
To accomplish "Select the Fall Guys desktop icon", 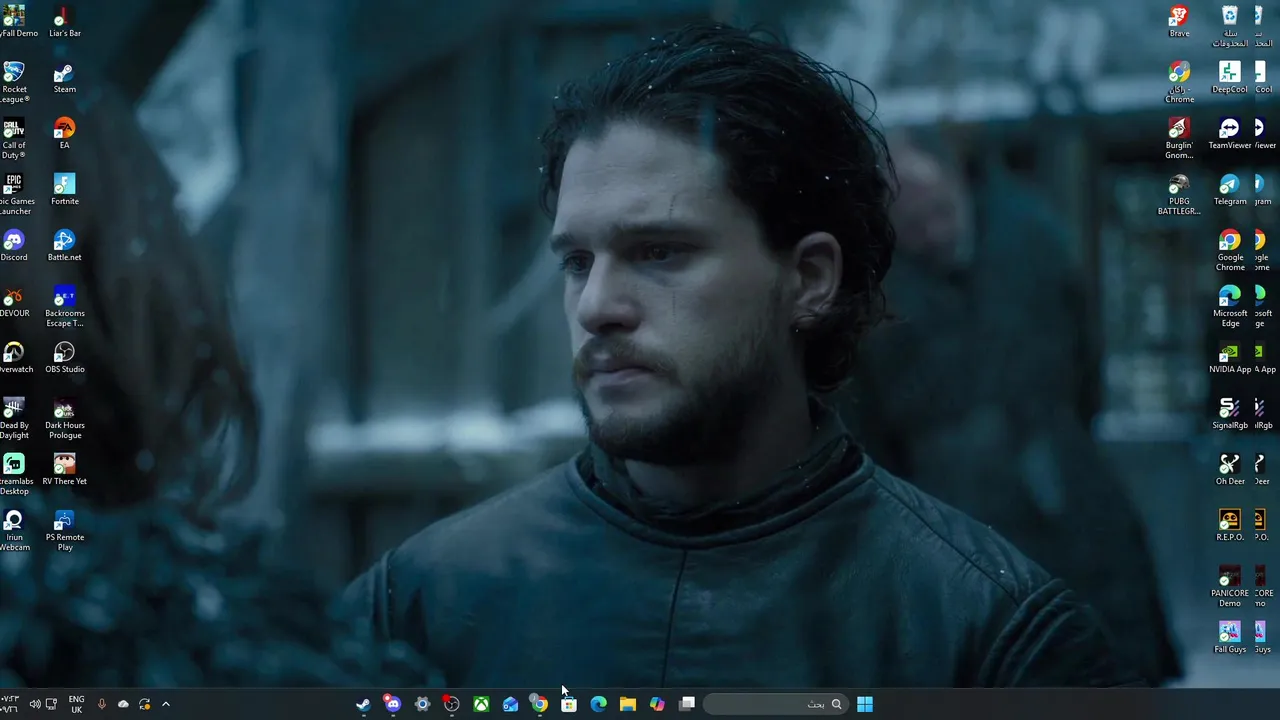I will 1230,638.
